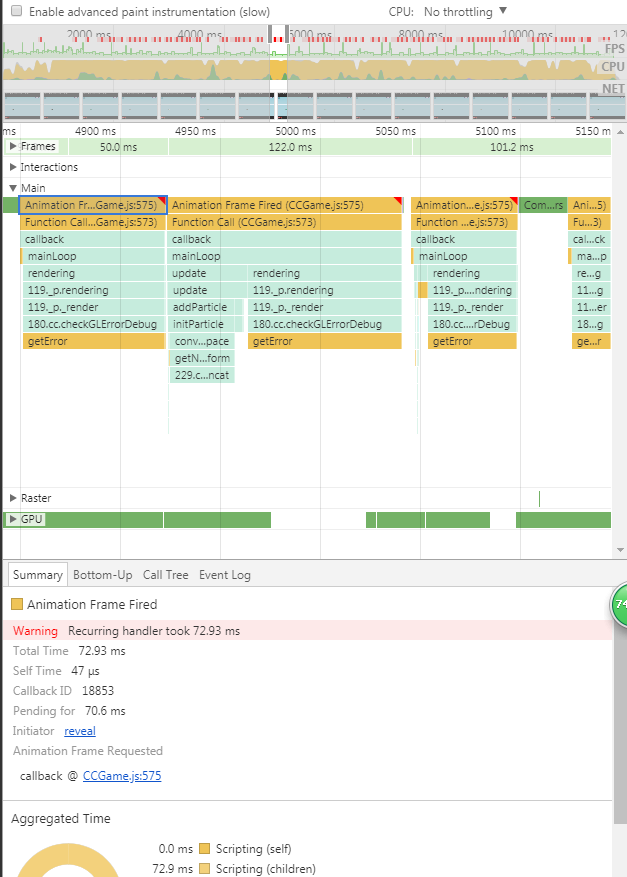
Task: Click the Aggregated Time heading
Action: point(61,818)
